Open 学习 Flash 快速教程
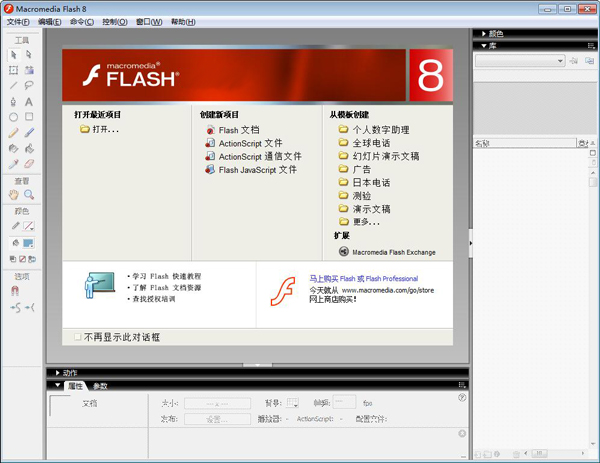 [166, 276]
